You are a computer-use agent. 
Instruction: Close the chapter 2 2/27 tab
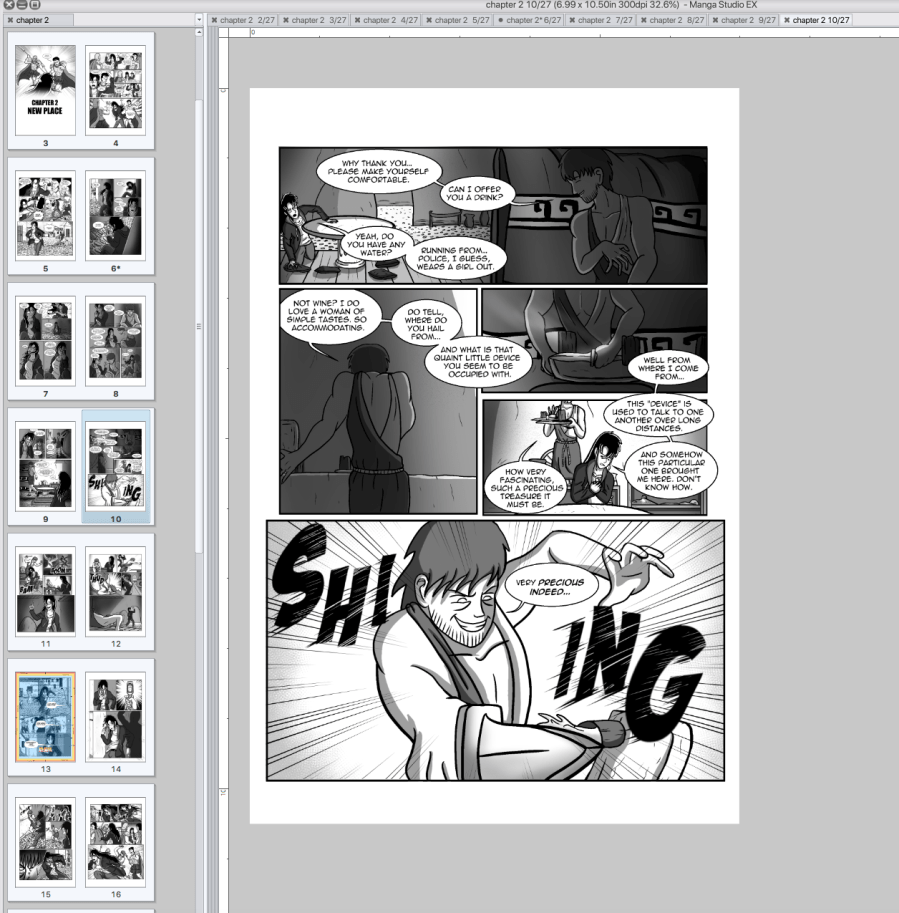(215, 20)
